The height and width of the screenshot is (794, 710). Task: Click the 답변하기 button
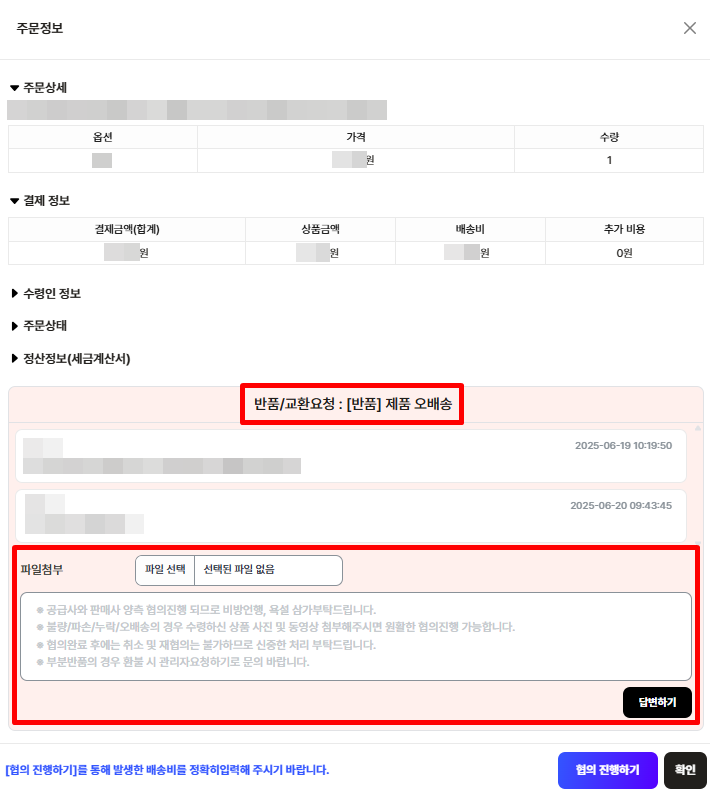click(x=657, y=702)
